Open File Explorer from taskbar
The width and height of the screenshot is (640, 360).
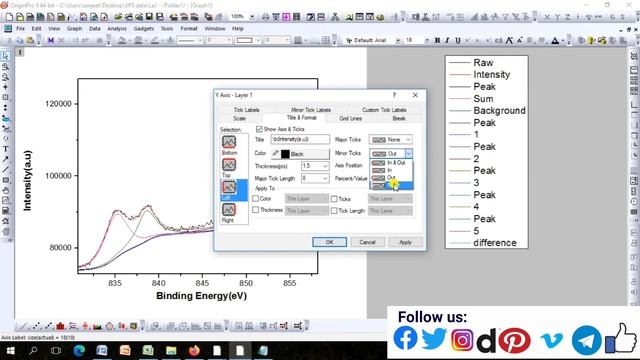pyautogui.click(x=171, y=350)
